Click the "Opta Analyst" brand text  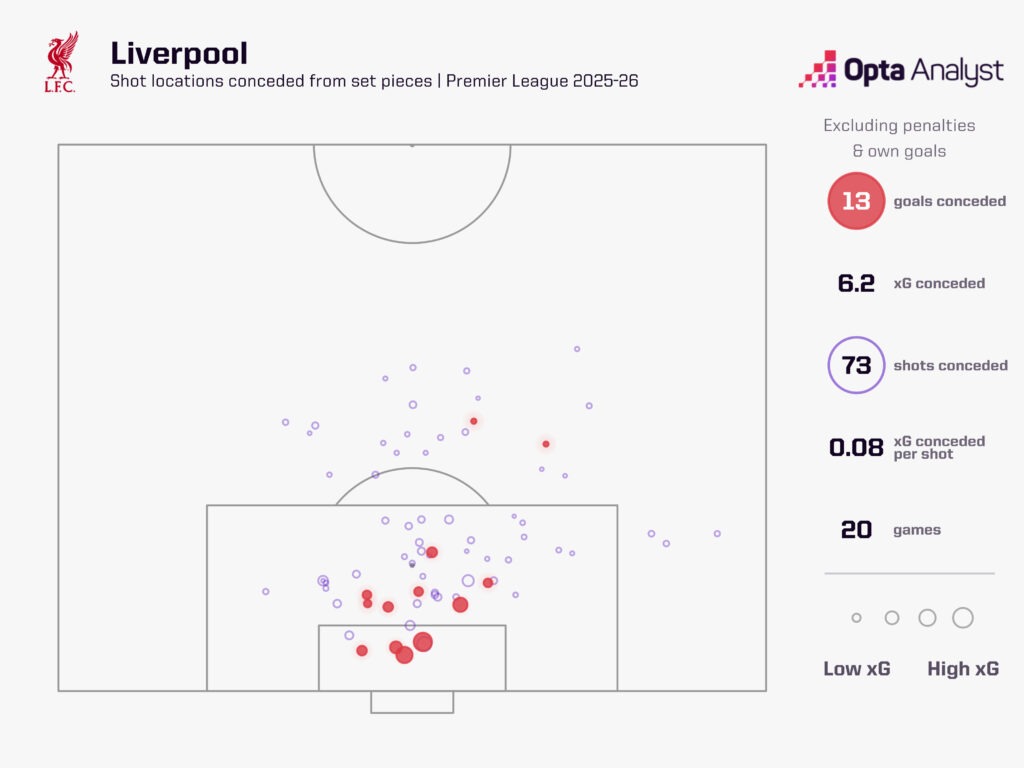923,70
